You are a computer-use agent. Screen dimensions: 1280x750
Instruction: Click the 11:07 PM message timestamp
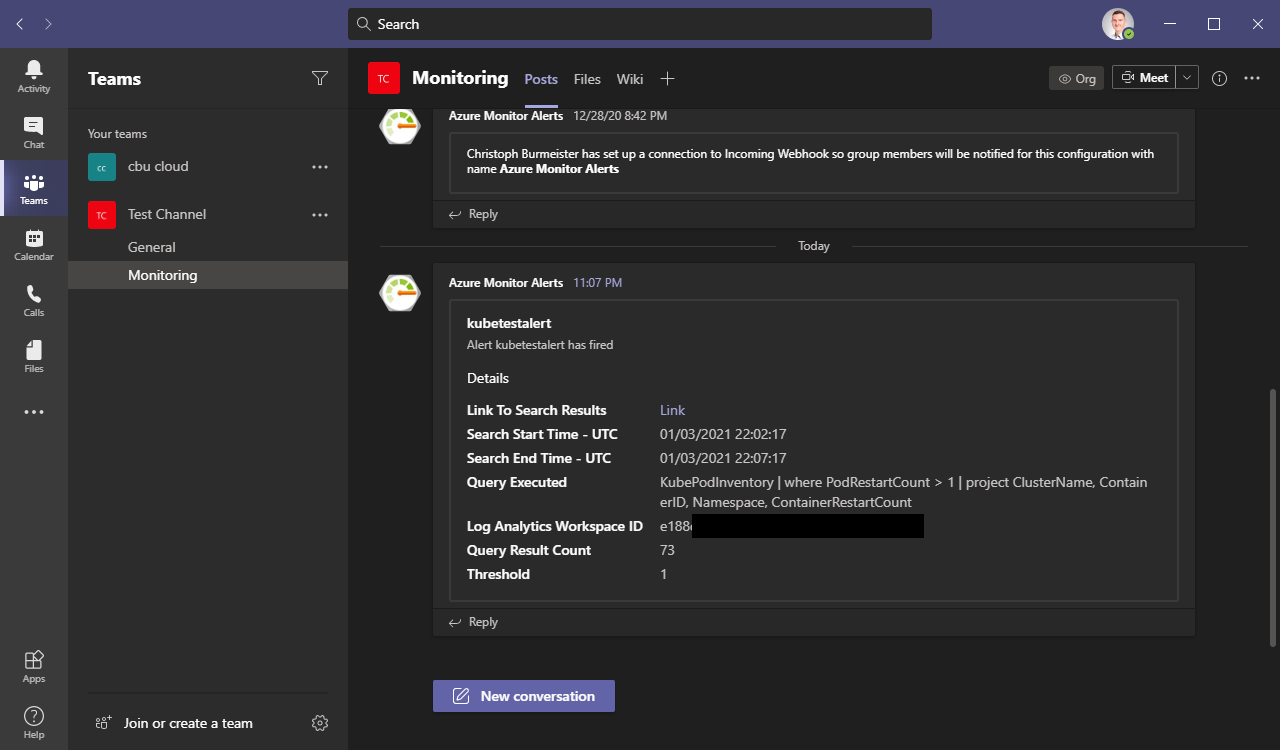(x=597, y=283)
